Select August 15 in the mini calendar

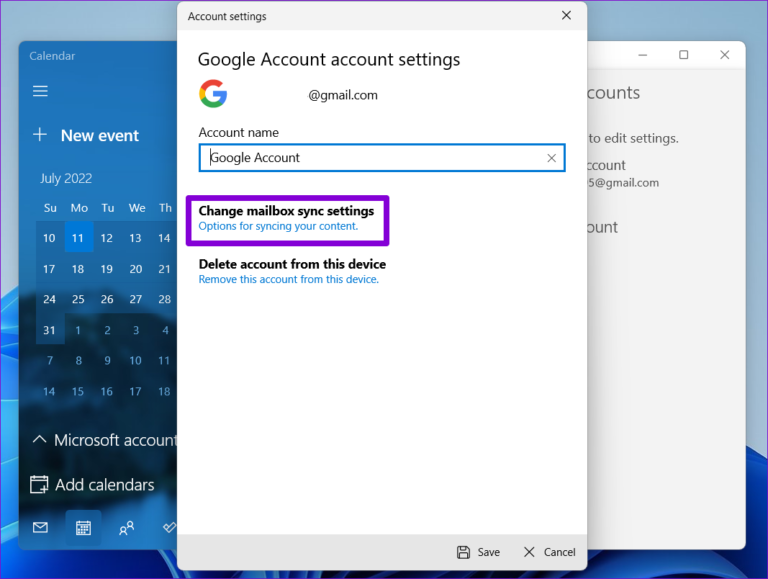click(x=78, y=391)
